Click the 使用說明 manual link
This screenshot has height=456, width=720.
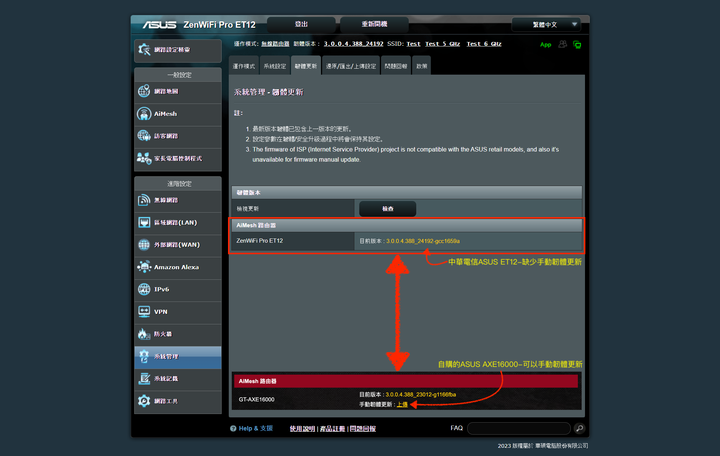(x=302, y=428)
